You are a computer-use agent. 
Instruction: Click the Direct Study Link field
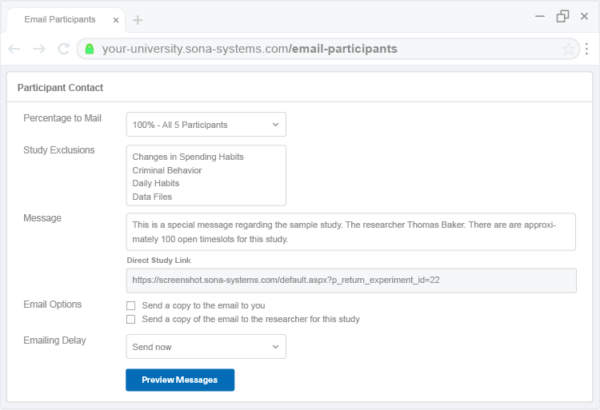[350, 281]
